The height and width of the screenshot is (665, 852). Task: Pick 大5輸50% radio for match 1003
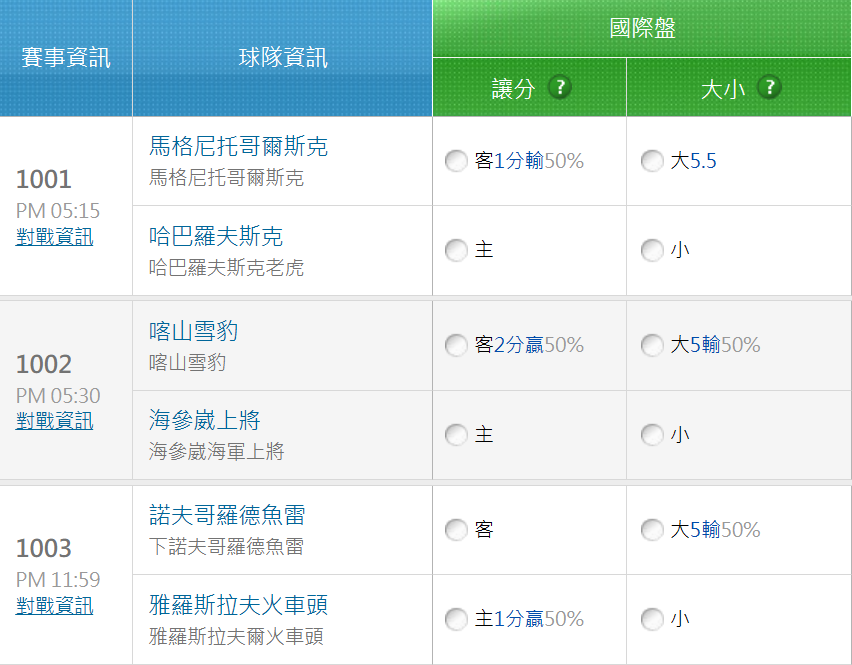click(652, 530)
